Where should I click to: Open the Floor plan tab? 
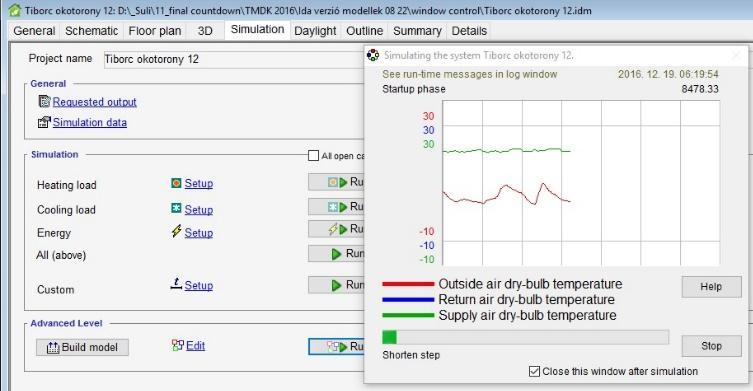point(155,31)
